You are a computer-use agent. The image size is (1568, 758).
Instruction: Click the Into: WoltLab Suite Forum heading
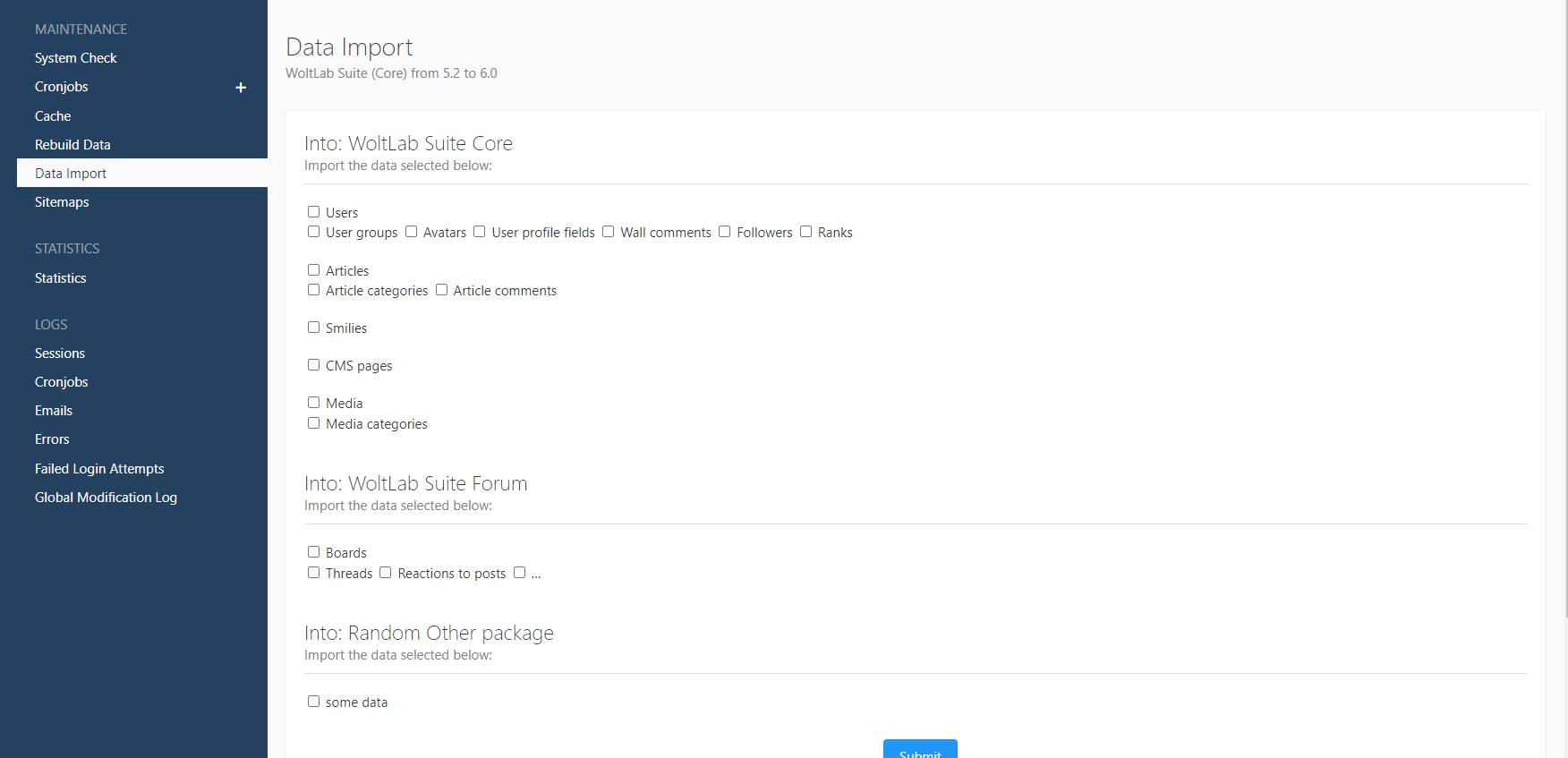pyautogui.click(x=415, y=483)
